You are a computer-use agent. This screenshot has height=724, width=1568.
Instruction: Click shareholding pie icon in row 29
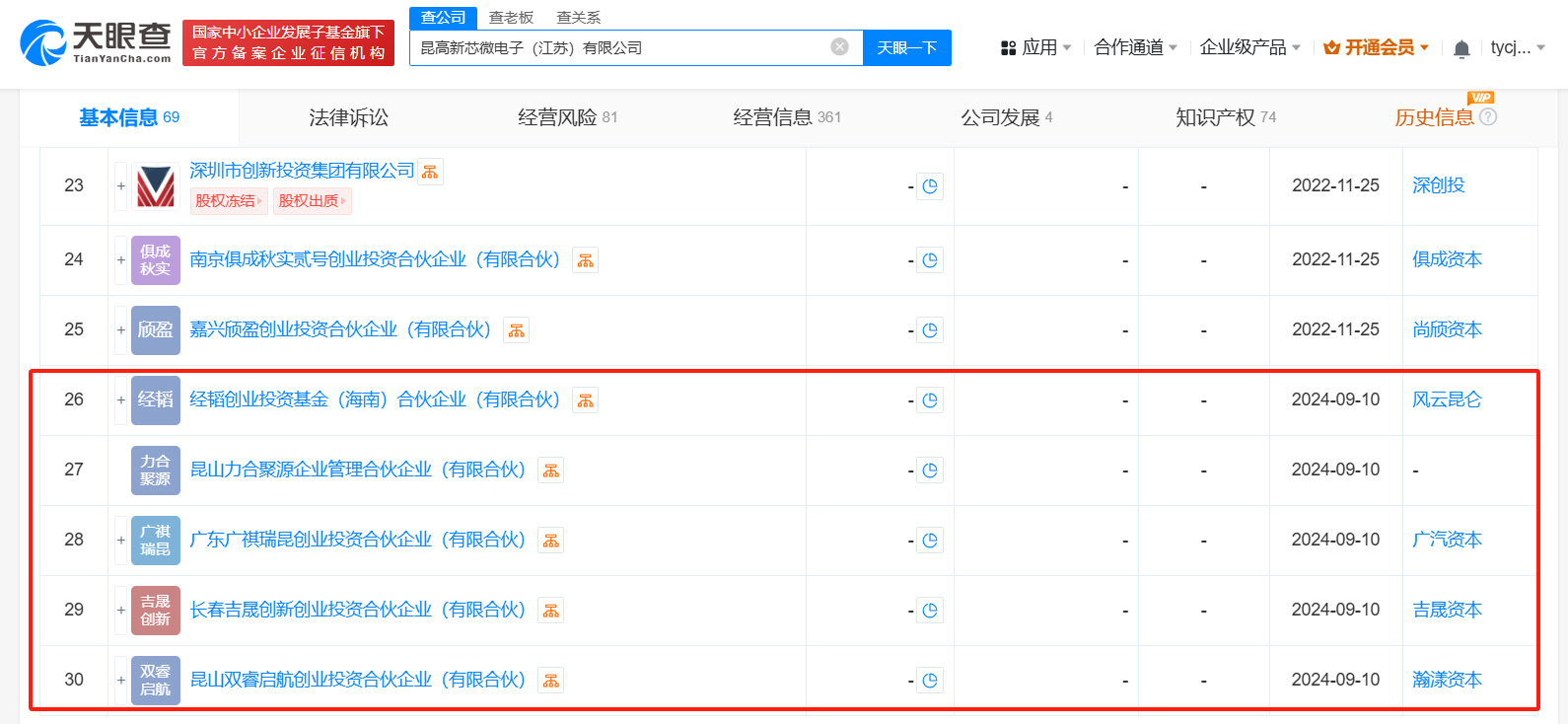[930, 611]
